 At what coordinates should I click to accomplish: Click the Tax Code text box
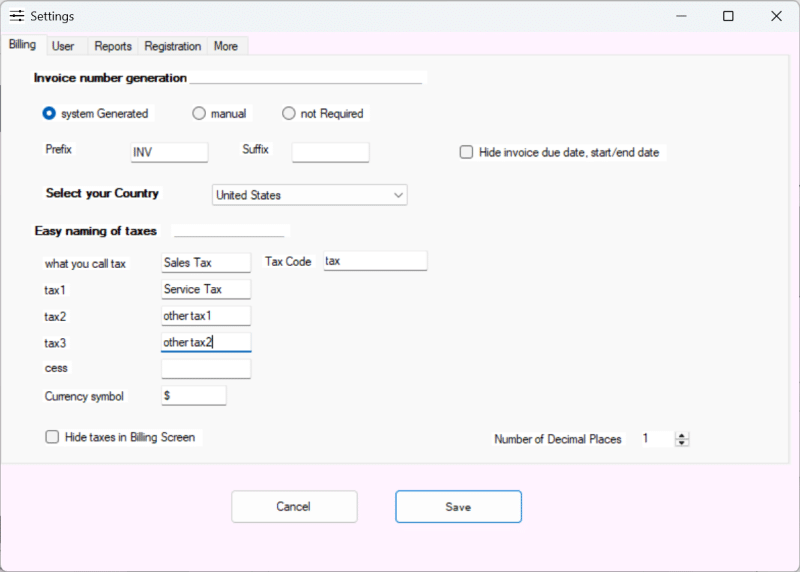coord(375,261)
